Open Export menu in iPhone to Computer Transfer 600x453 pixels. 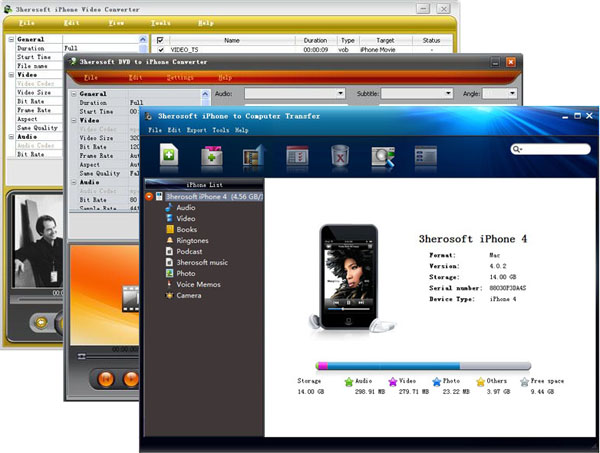point(196,130)
